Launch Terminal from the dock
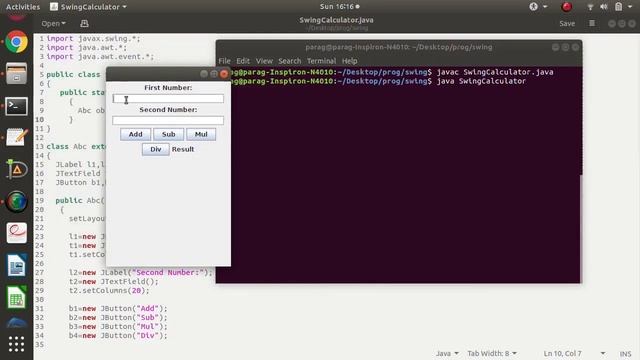640x360 pixels. [x=16, y=106]
